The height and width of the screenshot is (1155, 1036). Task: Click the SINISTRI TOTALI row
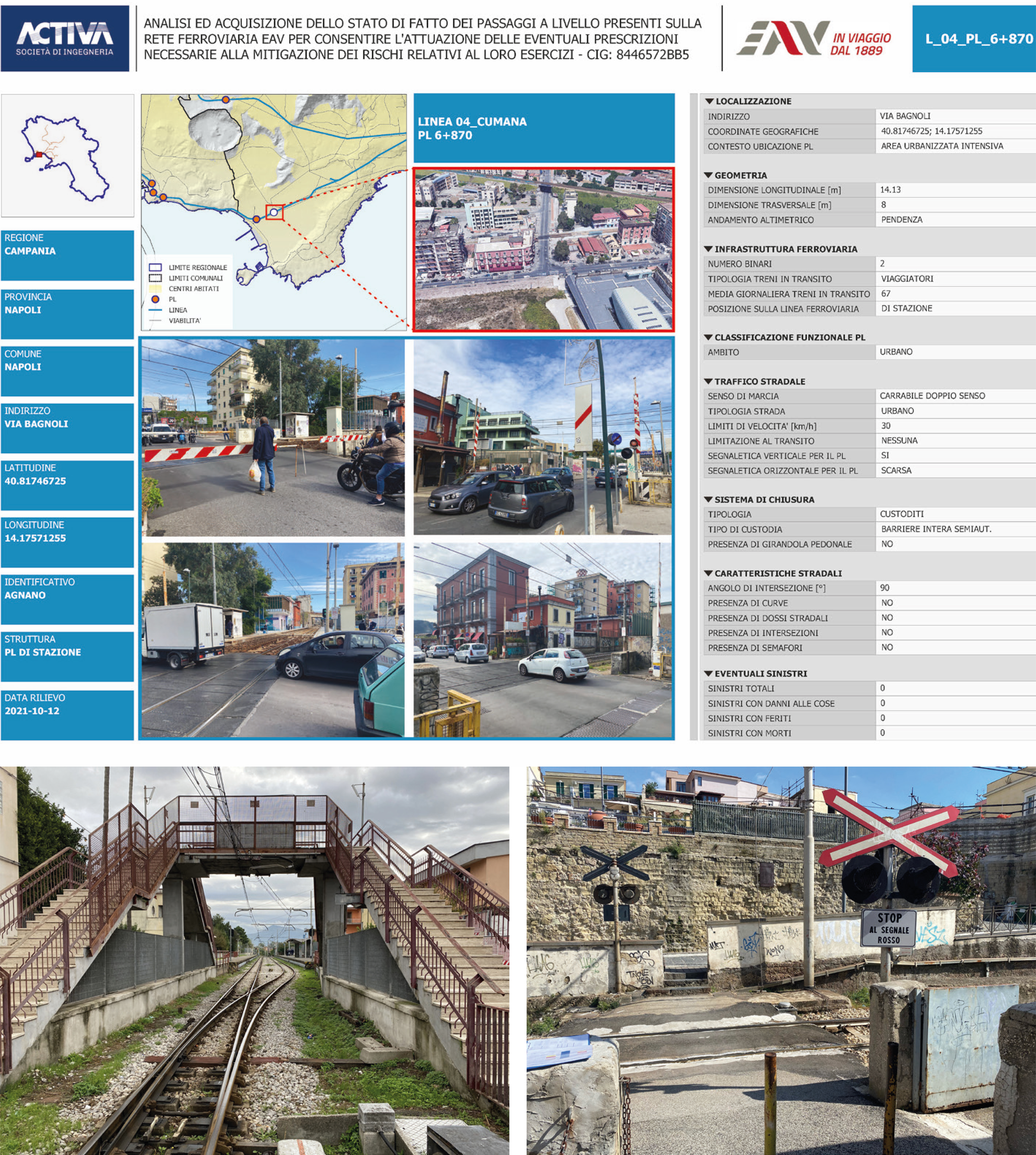pyautogui.click(x=870, y=688)
